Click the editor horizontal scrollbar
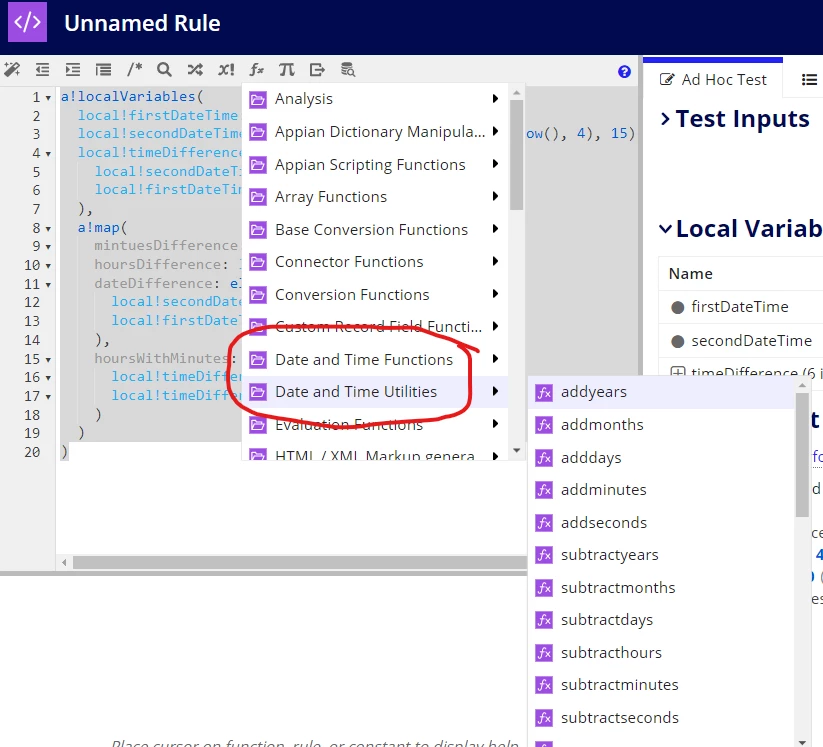Image resolution: width=823 pixels, height=747 pixels. coord(300,563)
